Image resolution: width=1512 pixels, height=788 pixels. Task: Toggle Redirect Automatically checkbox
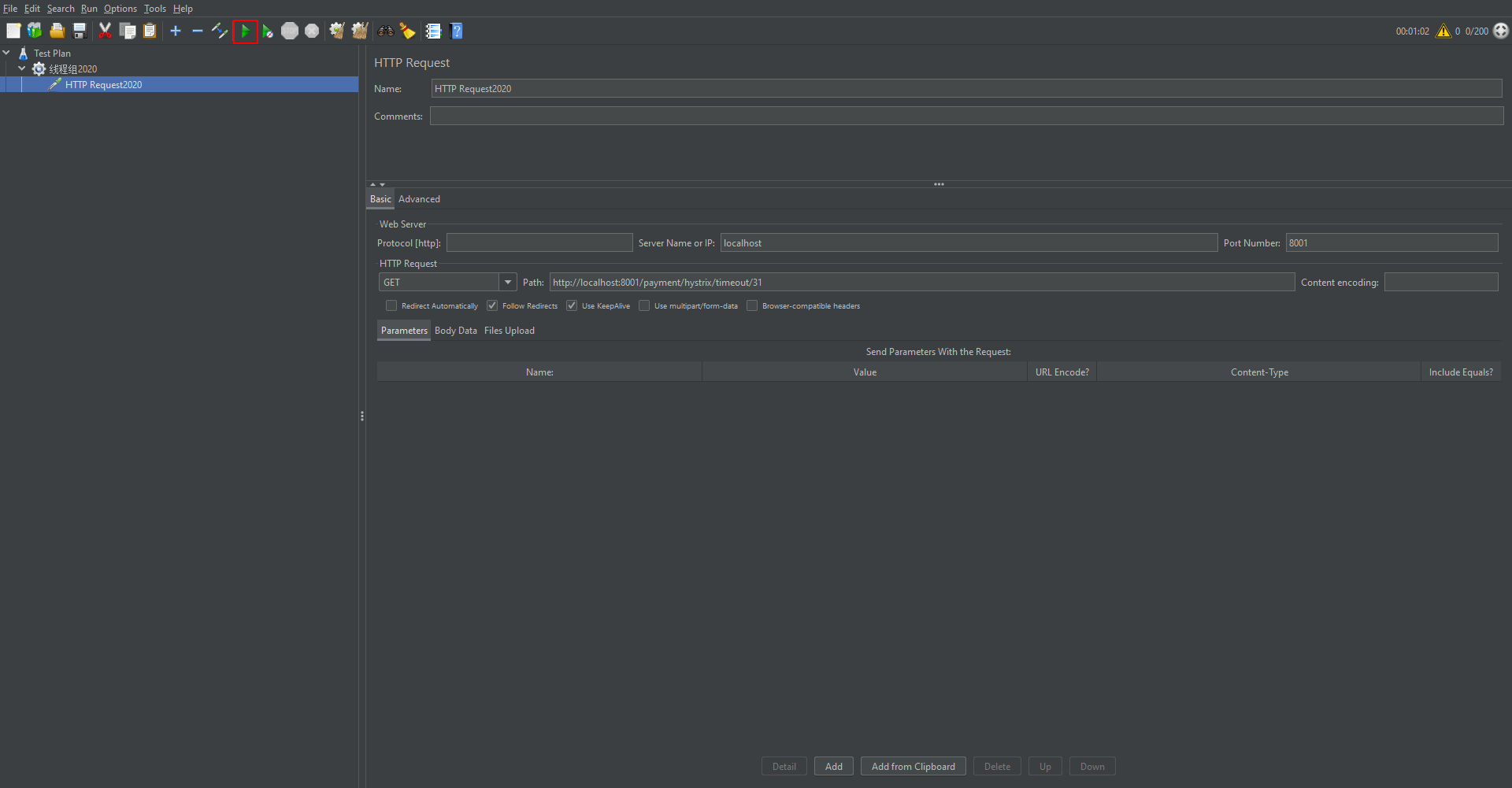391,305
